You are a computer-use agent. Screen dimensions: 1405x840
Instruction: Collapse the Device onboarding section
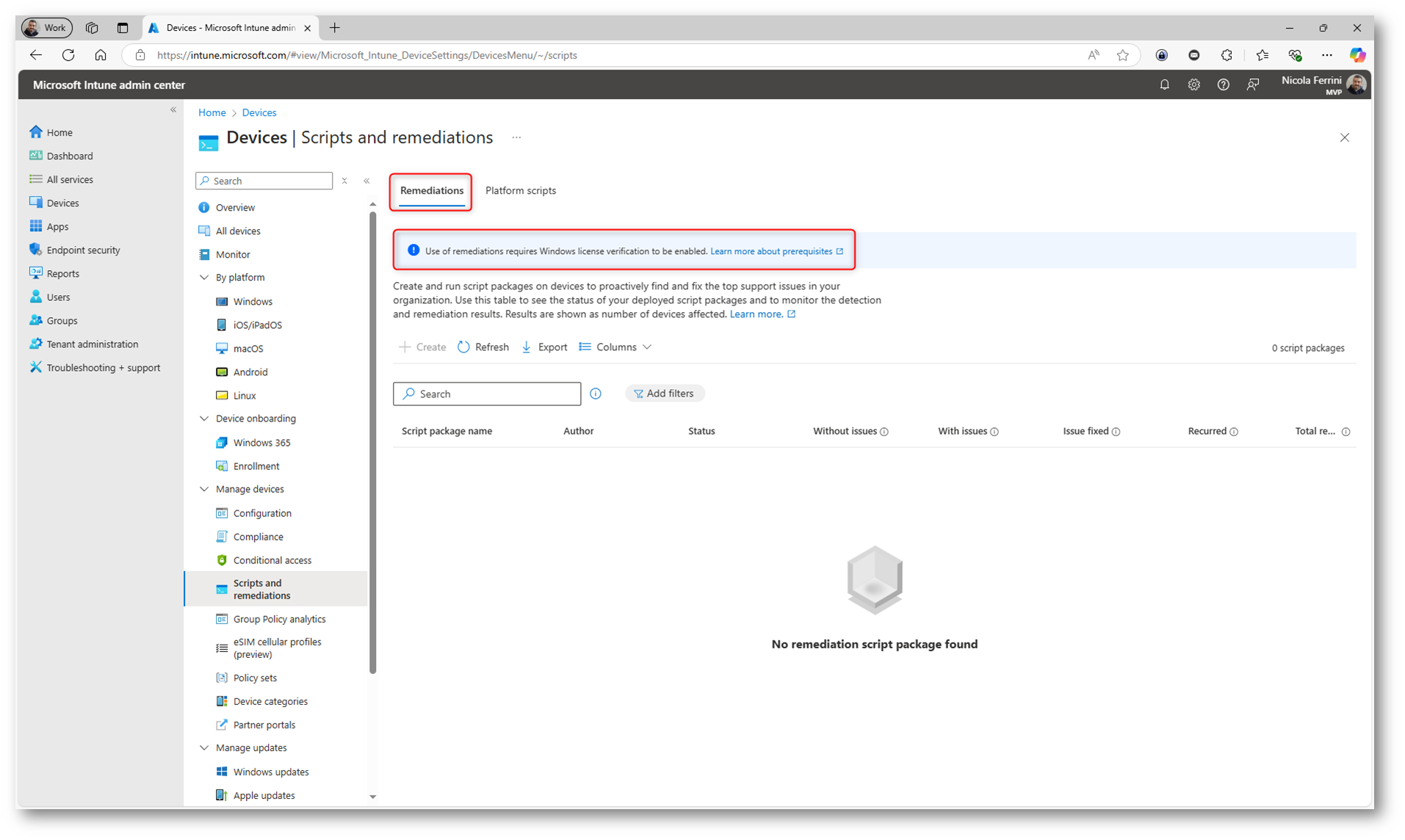click(x=204, y=419)
